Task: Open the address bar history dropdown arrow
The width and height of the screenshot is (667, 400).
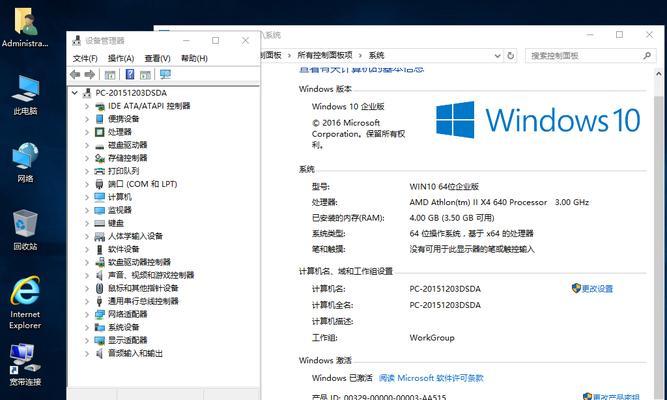Action: click(497, 56)
